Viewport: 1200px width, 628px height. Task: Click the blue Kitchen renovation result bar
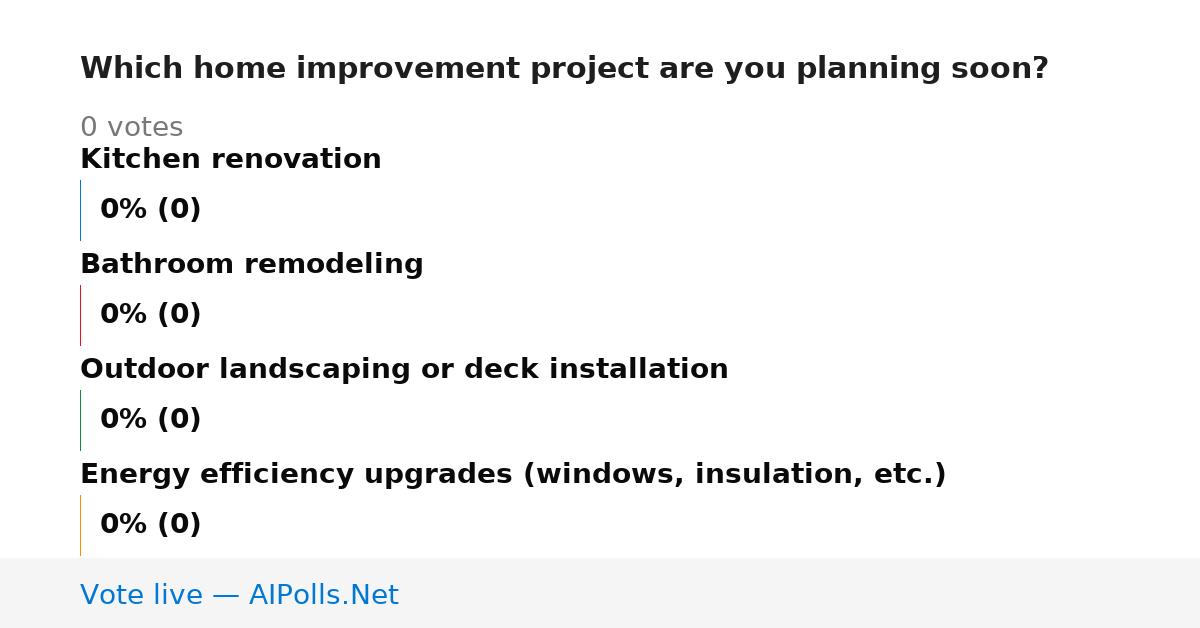point(80,210)
